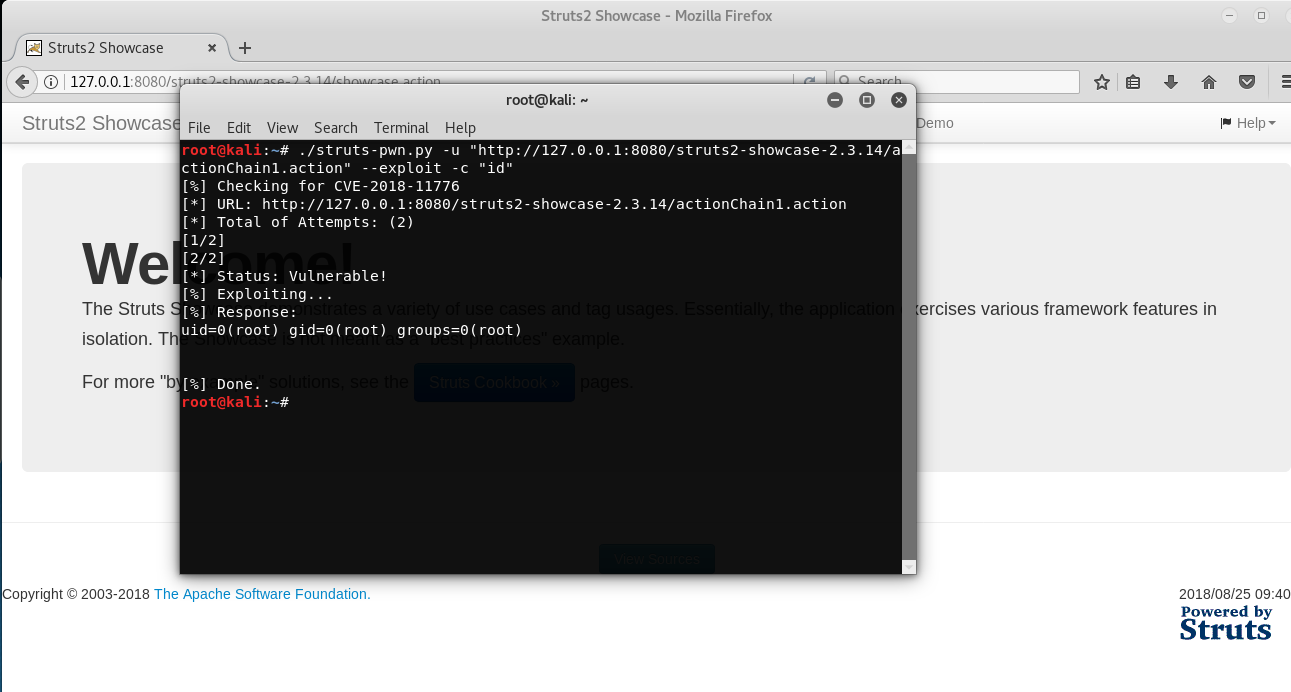Screen dimensions: 1291x692
Task: Click terminal scrollbar down arrow
Action: tap(909, 567)
